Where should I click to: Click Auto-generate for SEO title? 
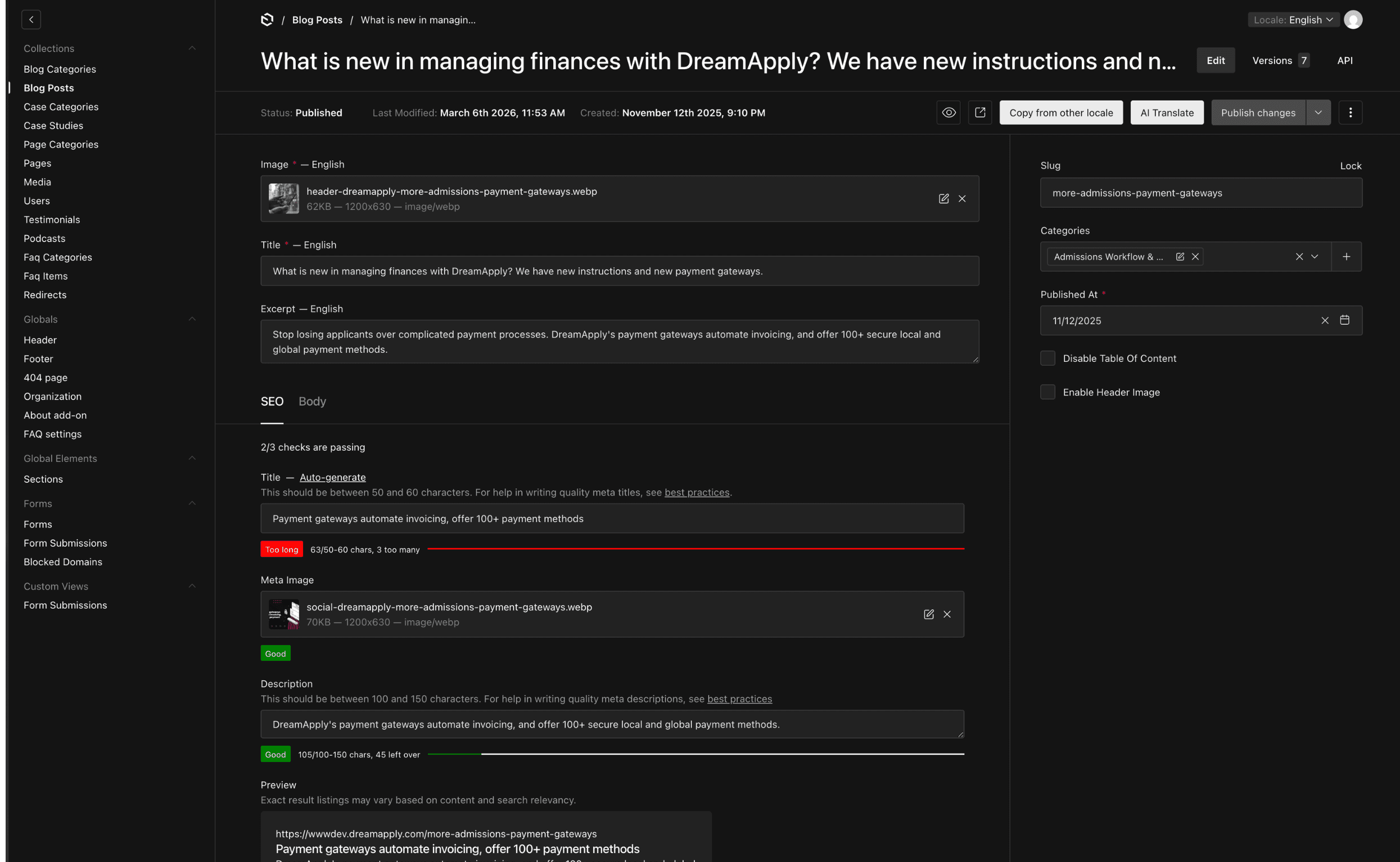click(x=332, y=477)
